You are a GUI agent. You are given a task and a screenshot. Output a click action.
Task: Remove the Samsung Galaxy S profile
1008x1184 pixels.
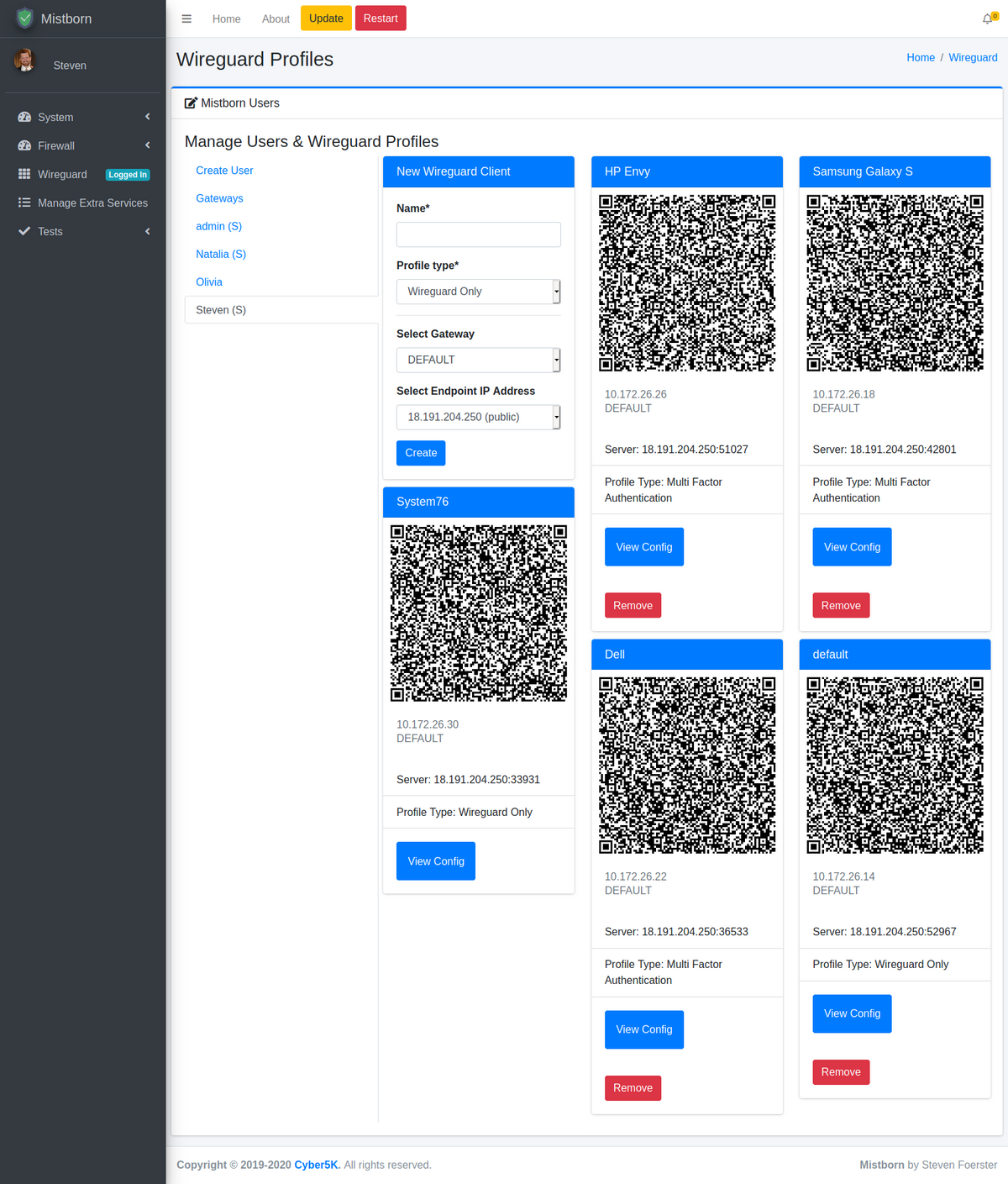(x=841, y=606)
